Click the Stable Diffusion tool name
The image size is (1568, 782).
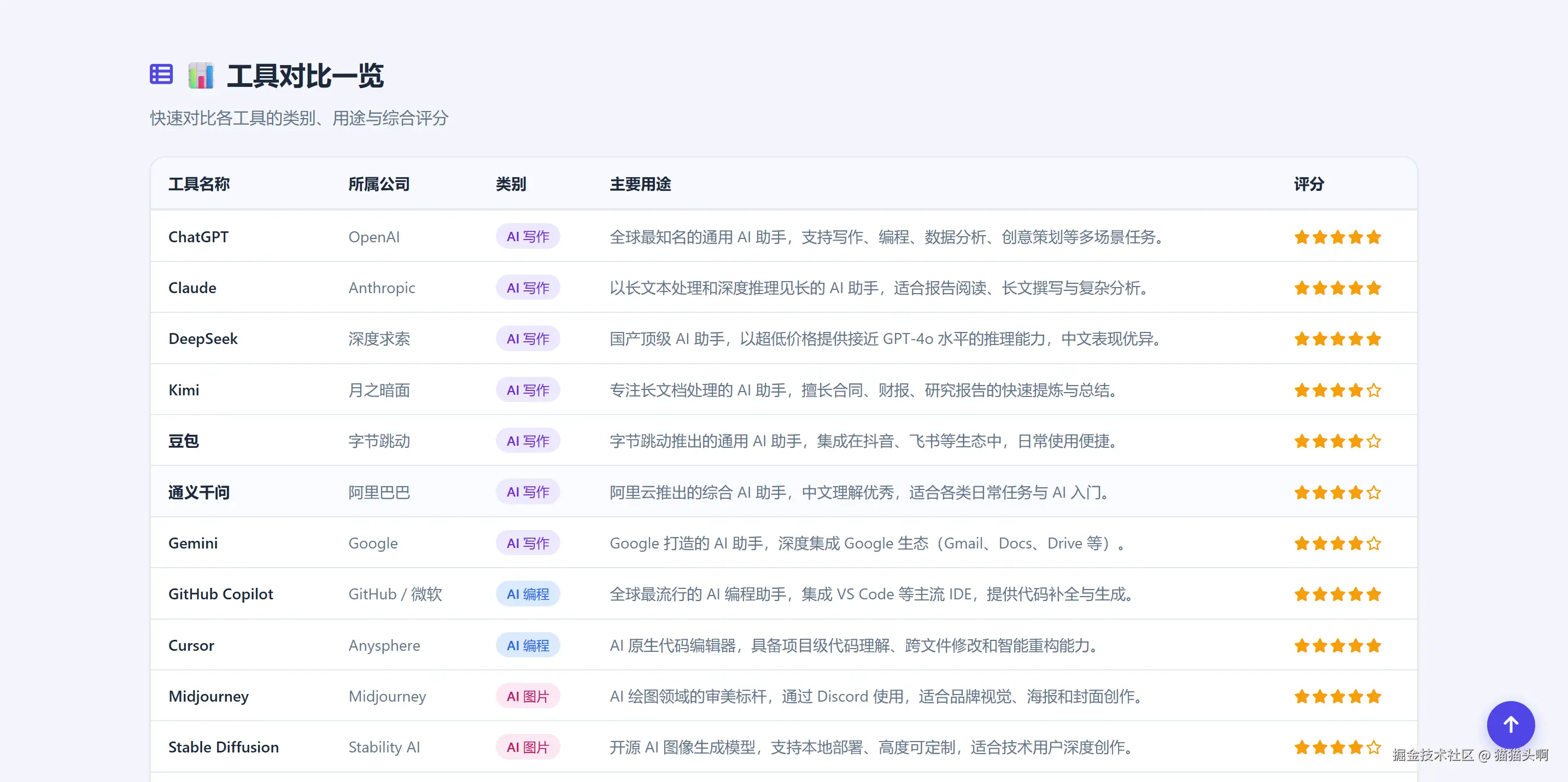[x=224, y=748]
